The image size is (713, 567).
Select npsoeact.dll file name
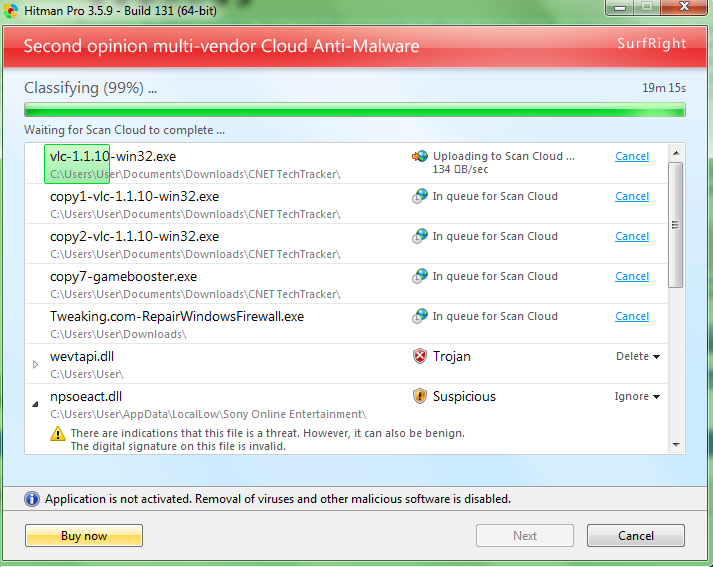(x=86, y=396)
